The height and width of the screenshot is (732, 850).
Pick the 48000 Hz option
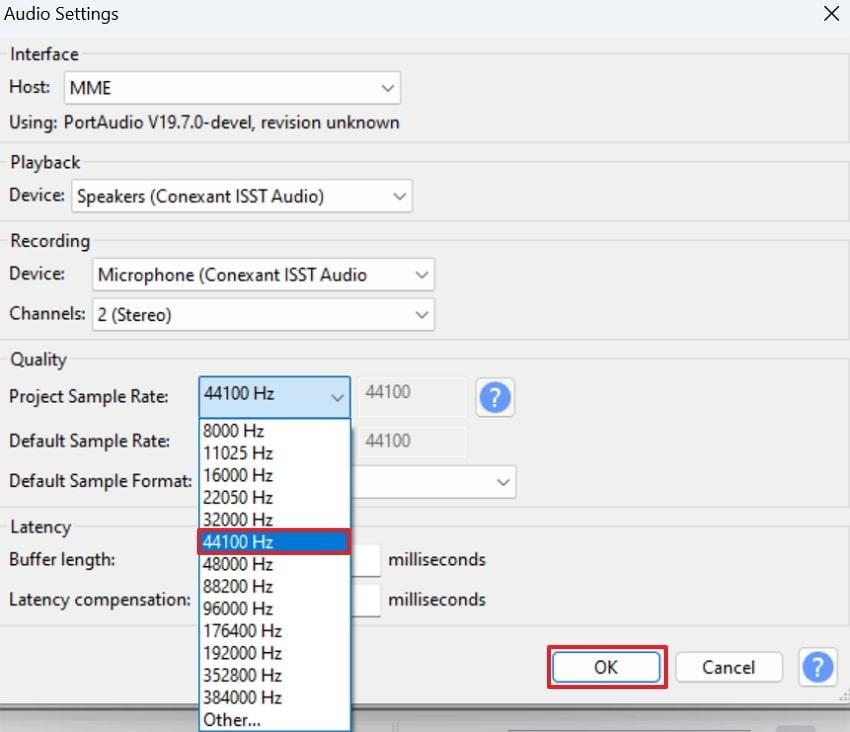(274, 564)
